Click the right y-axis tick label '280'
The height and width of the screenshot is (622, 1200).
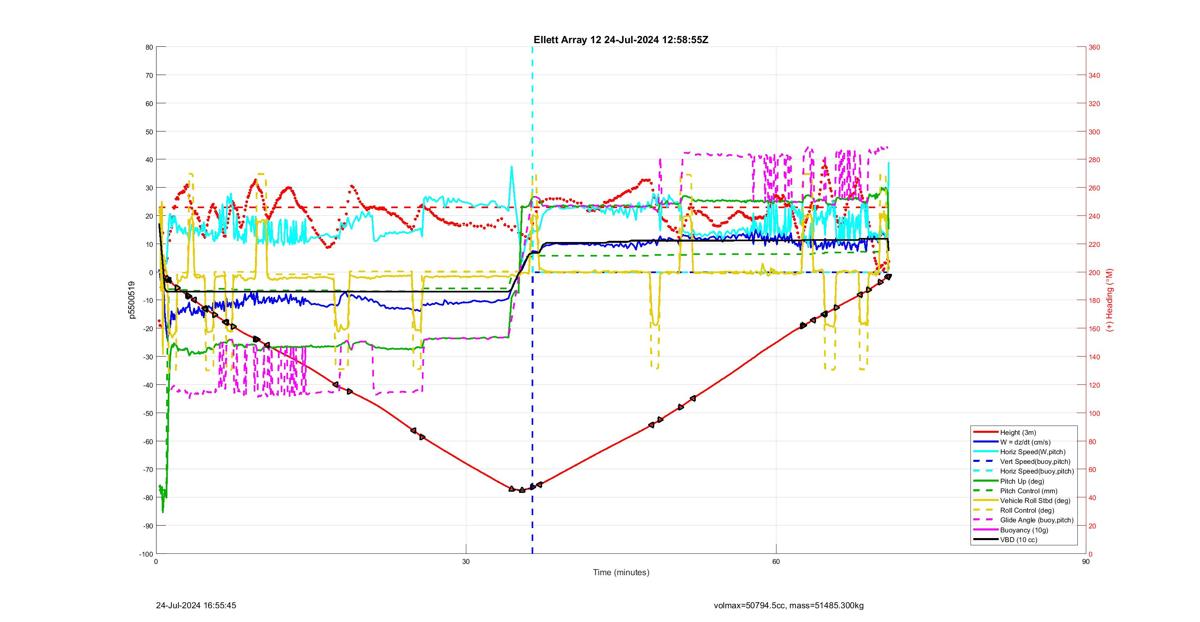click(x=1094, y=160)
